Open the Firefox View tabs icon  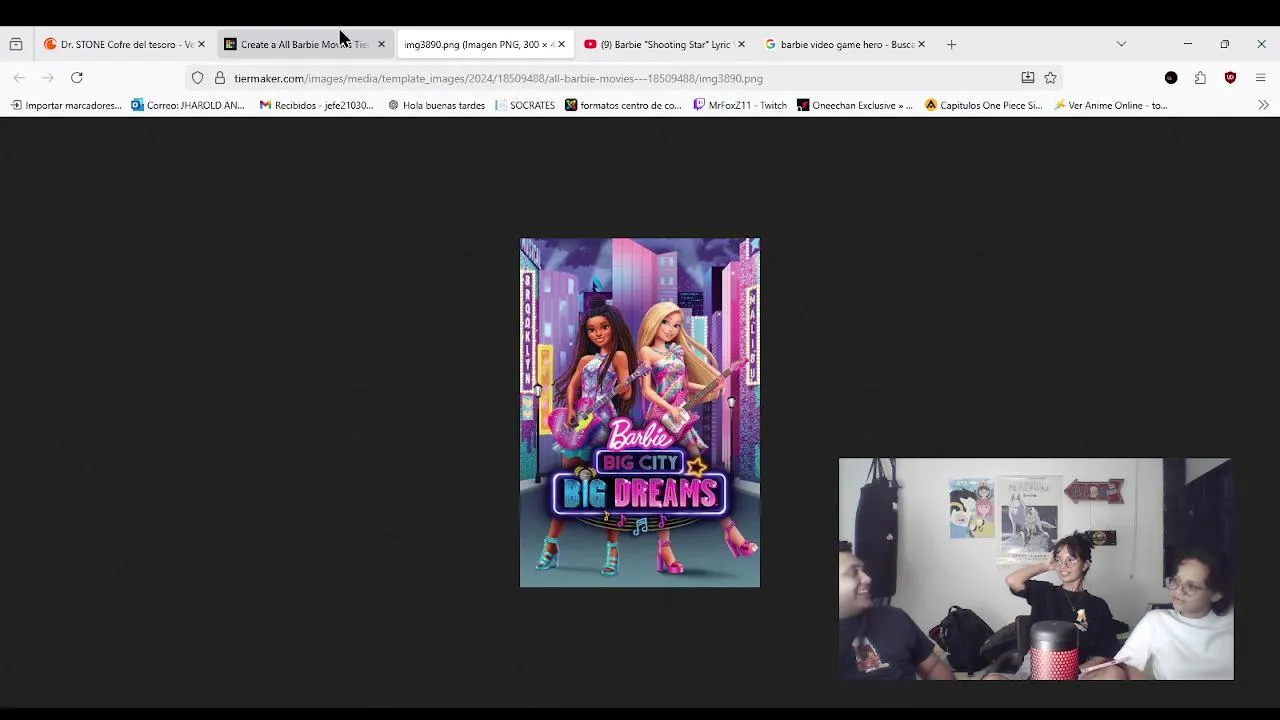click(16, 44)
